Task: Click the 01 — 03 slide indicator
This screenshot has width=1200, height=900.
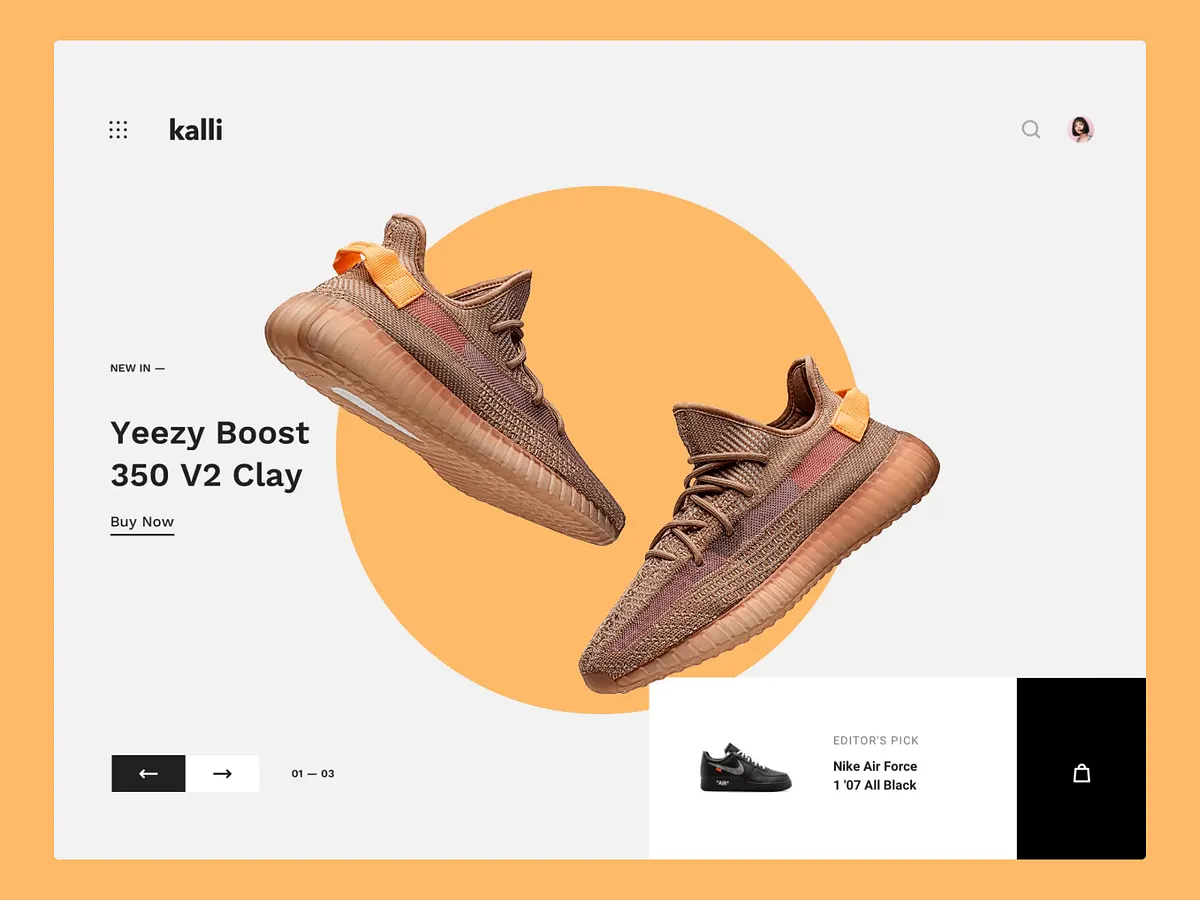Action: pos(312,773)
